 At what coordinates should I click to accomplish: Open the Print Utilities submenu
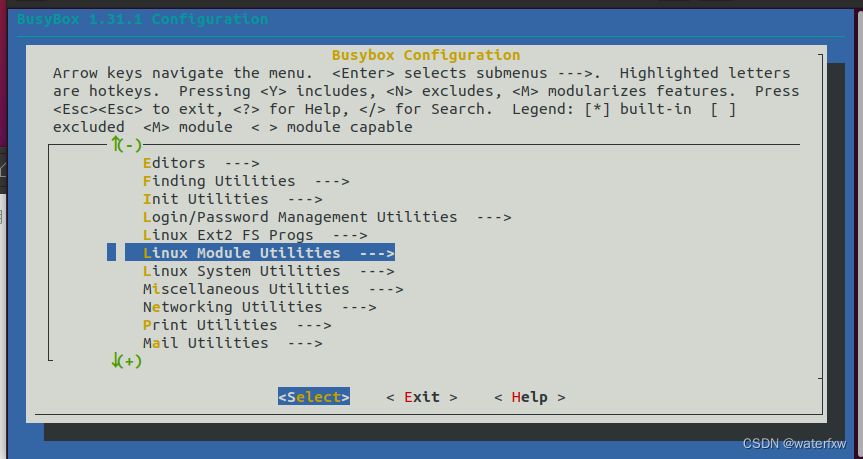[237, 325]
